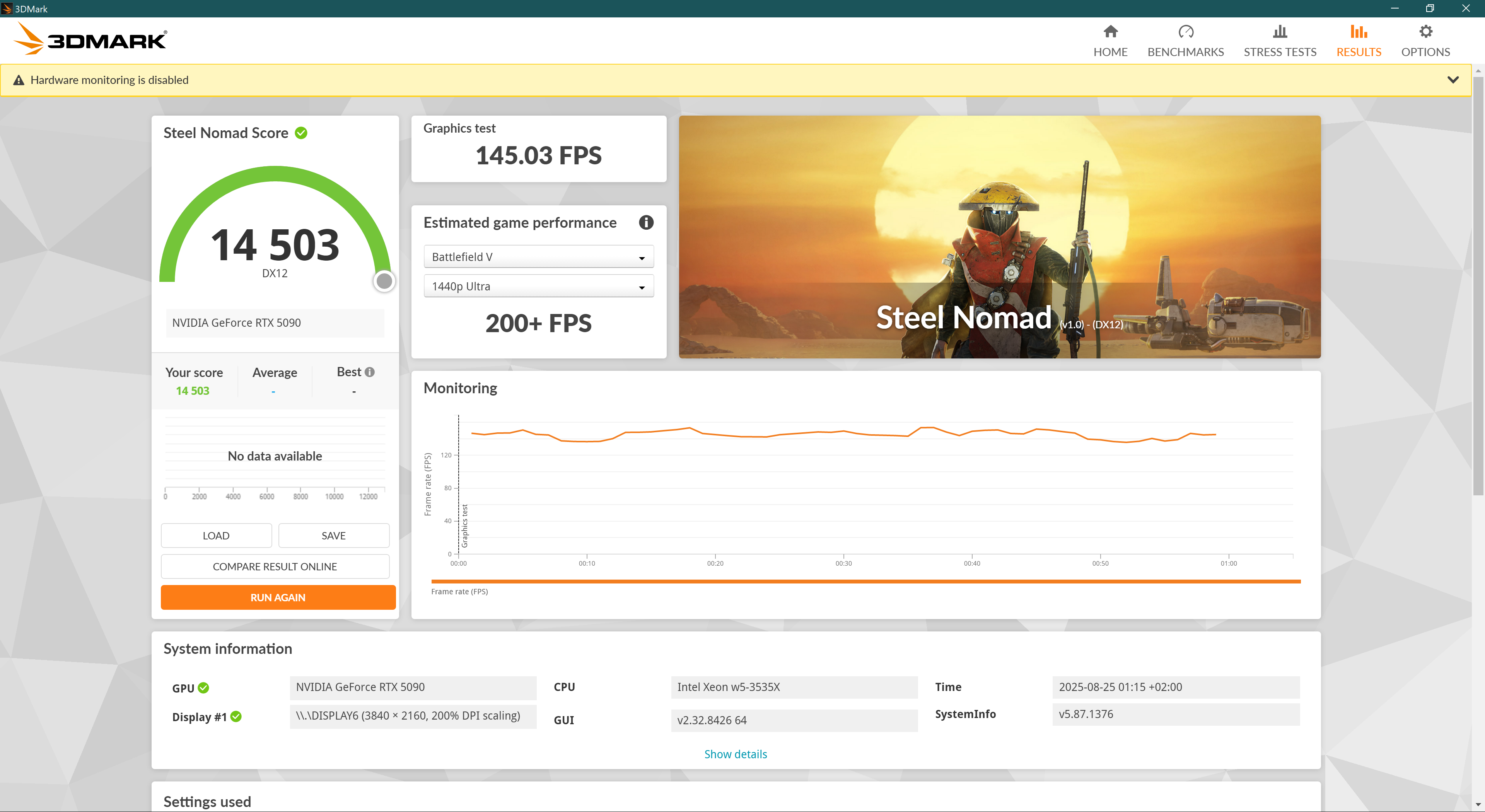Screen dimensions: 1485x812
Task: Click the scrollbar down arrow
Action: coord(1478,805)
